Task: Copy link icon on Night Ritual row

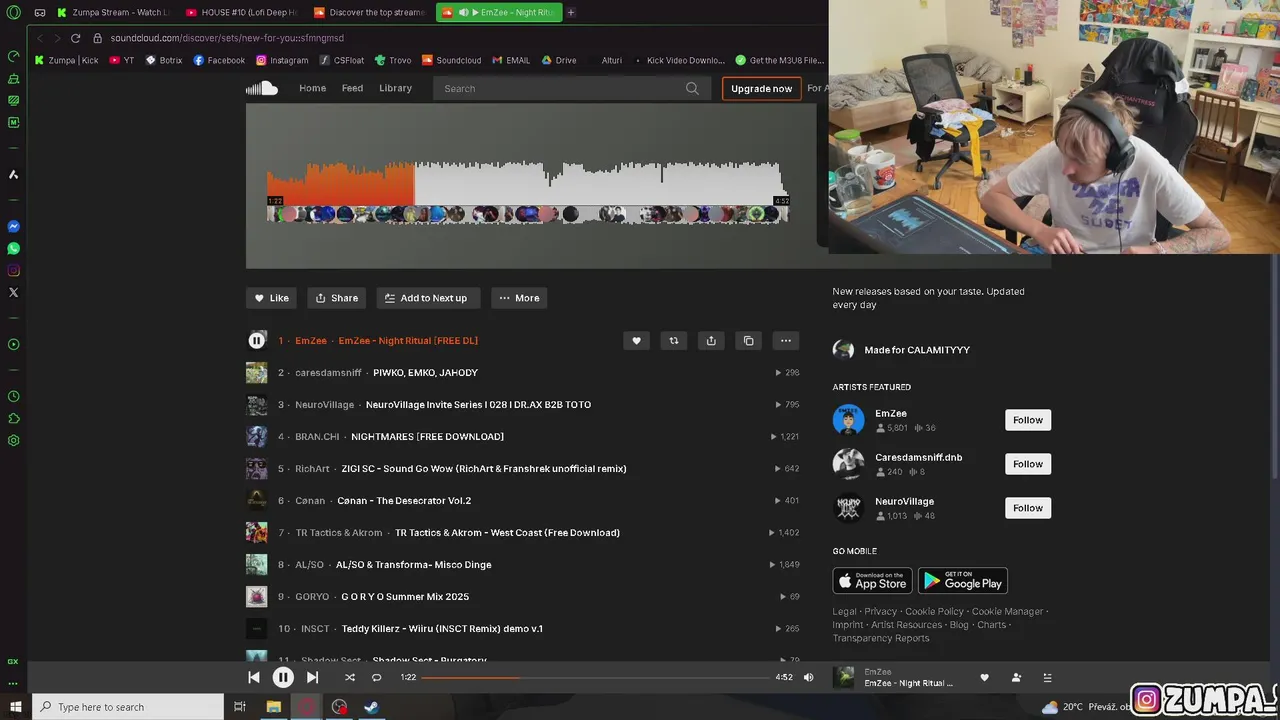Action: (x=748, y=341)
